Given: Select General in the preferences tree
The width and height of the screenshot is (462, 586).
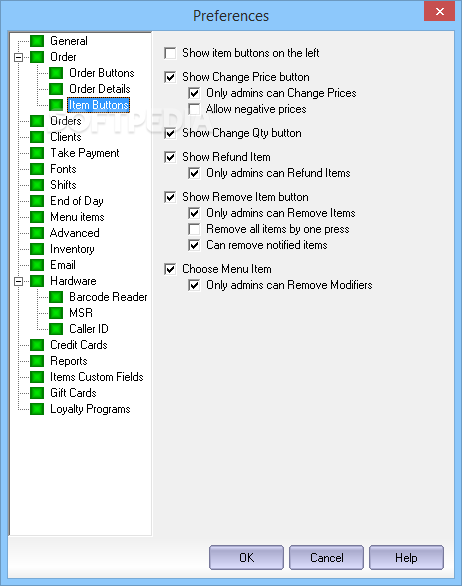Looking at the screenshot, I should click(69, 41).
